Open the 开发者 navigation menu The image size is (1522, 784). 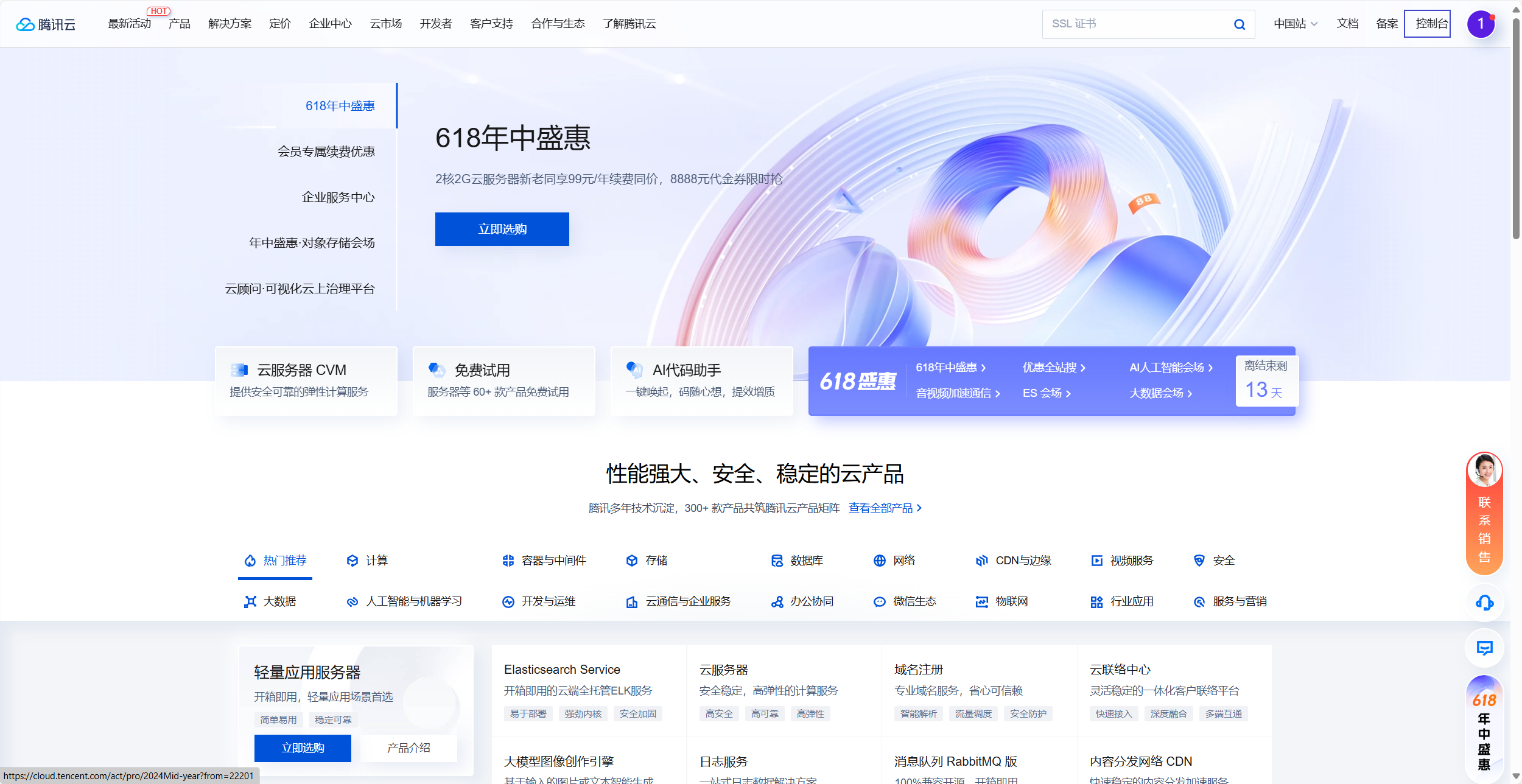(x=436, y=24)
